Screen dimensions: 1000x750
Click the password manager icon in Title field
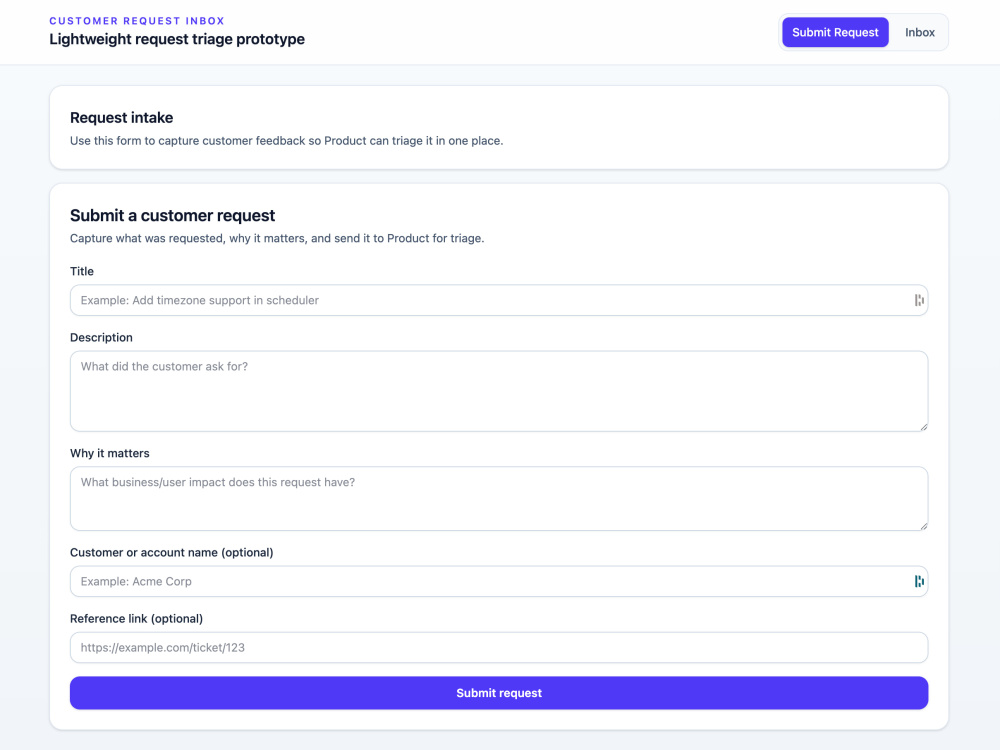pyautogui.click(x=918, y=300)
